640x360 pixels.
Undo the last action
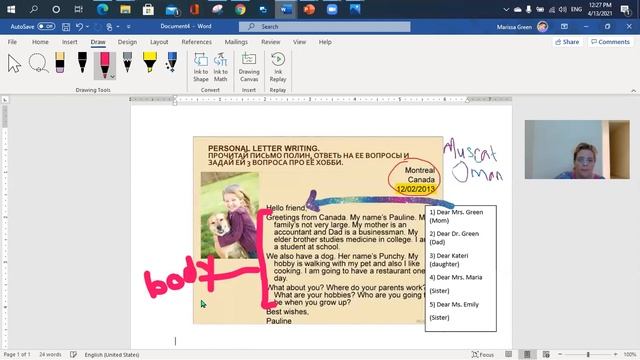pos(79,27)
